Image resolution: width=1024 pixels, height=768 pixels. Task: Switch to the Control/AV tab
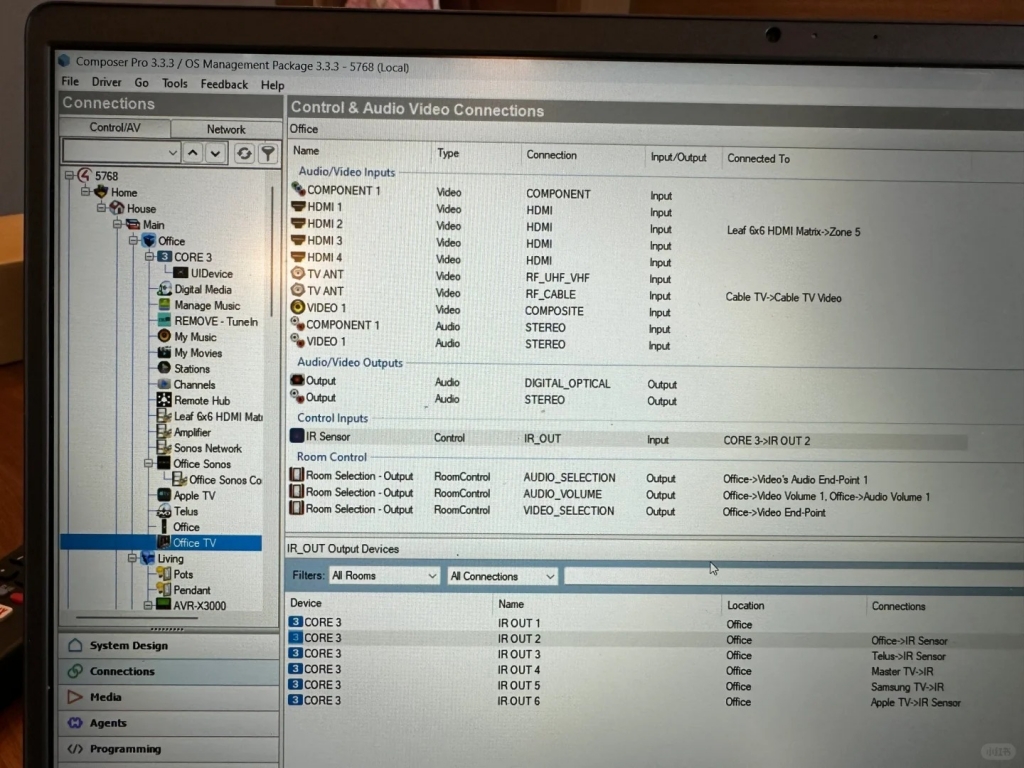coord(115,127)
